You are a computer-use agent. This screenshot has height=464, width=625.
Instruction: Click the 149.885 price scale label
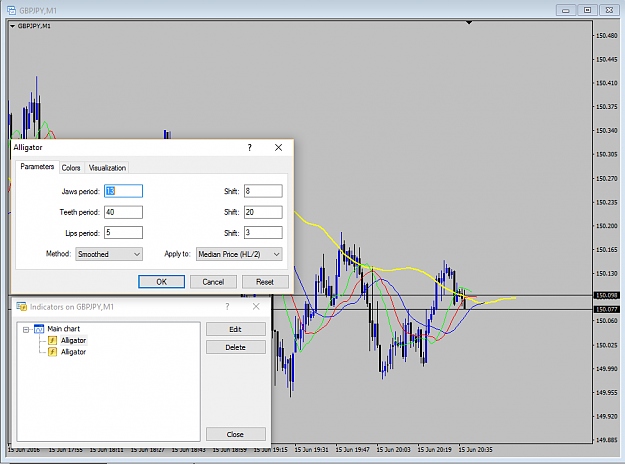pyautogui.click(x=607, y=440)
